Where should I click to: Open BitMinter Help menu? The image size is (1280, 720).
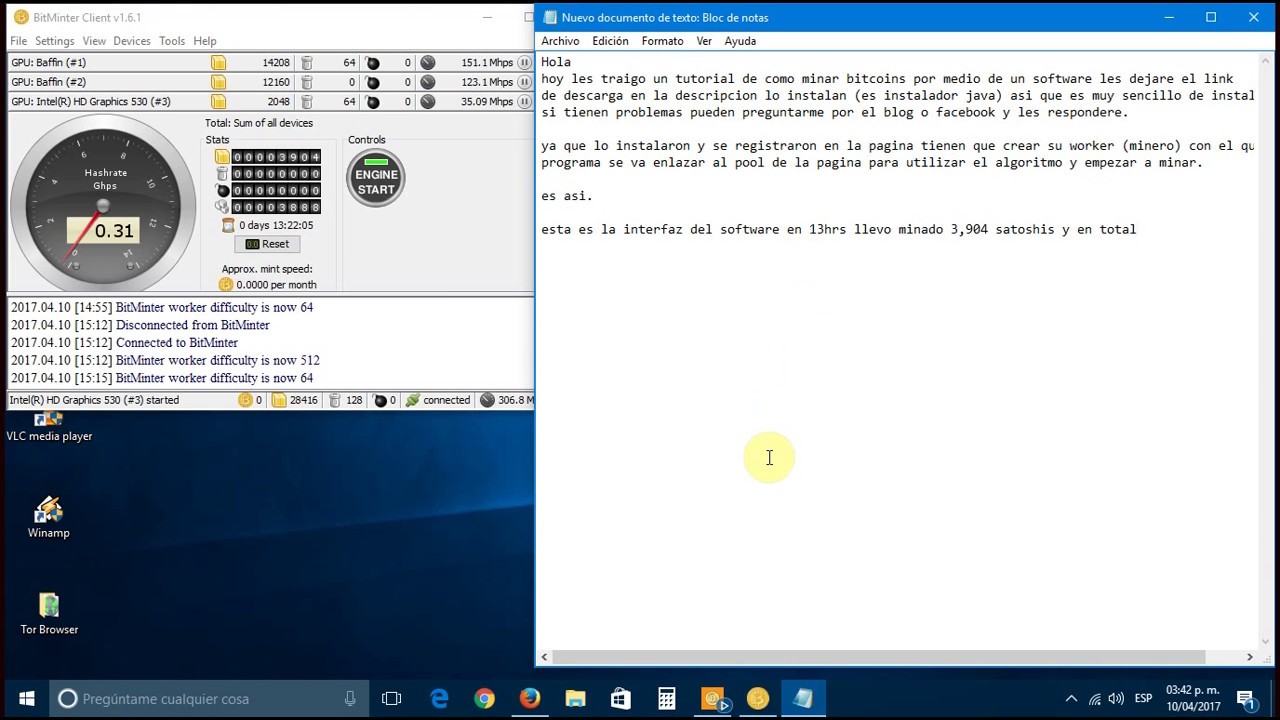205,41
